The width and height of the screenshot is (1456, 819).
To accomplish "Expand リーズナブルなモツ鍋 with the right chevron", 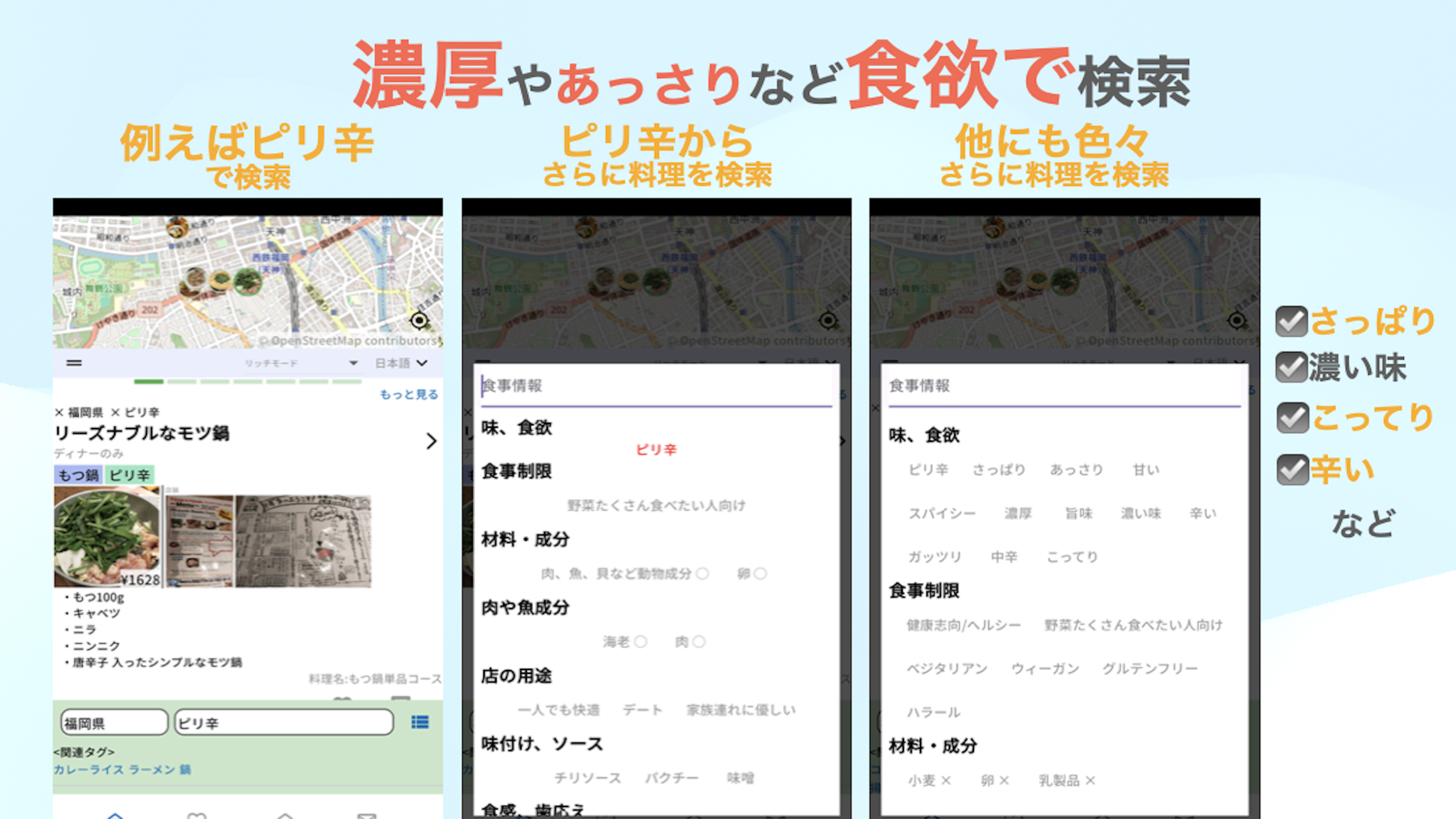I will pyautogui.click(x=431, y=441).
